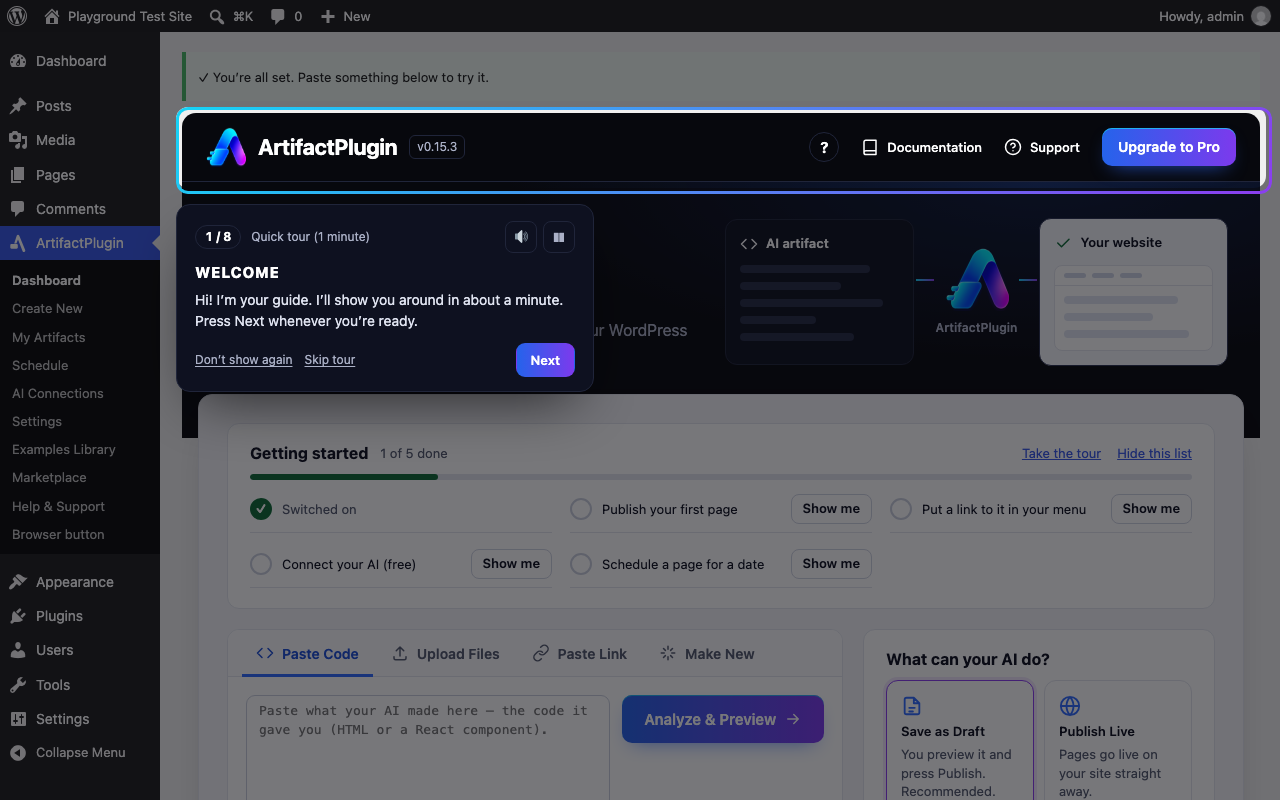Viewport: 1280px width, 800px height.
Task: Check the Schedule a page circle
Action: (x=581, y=564)
